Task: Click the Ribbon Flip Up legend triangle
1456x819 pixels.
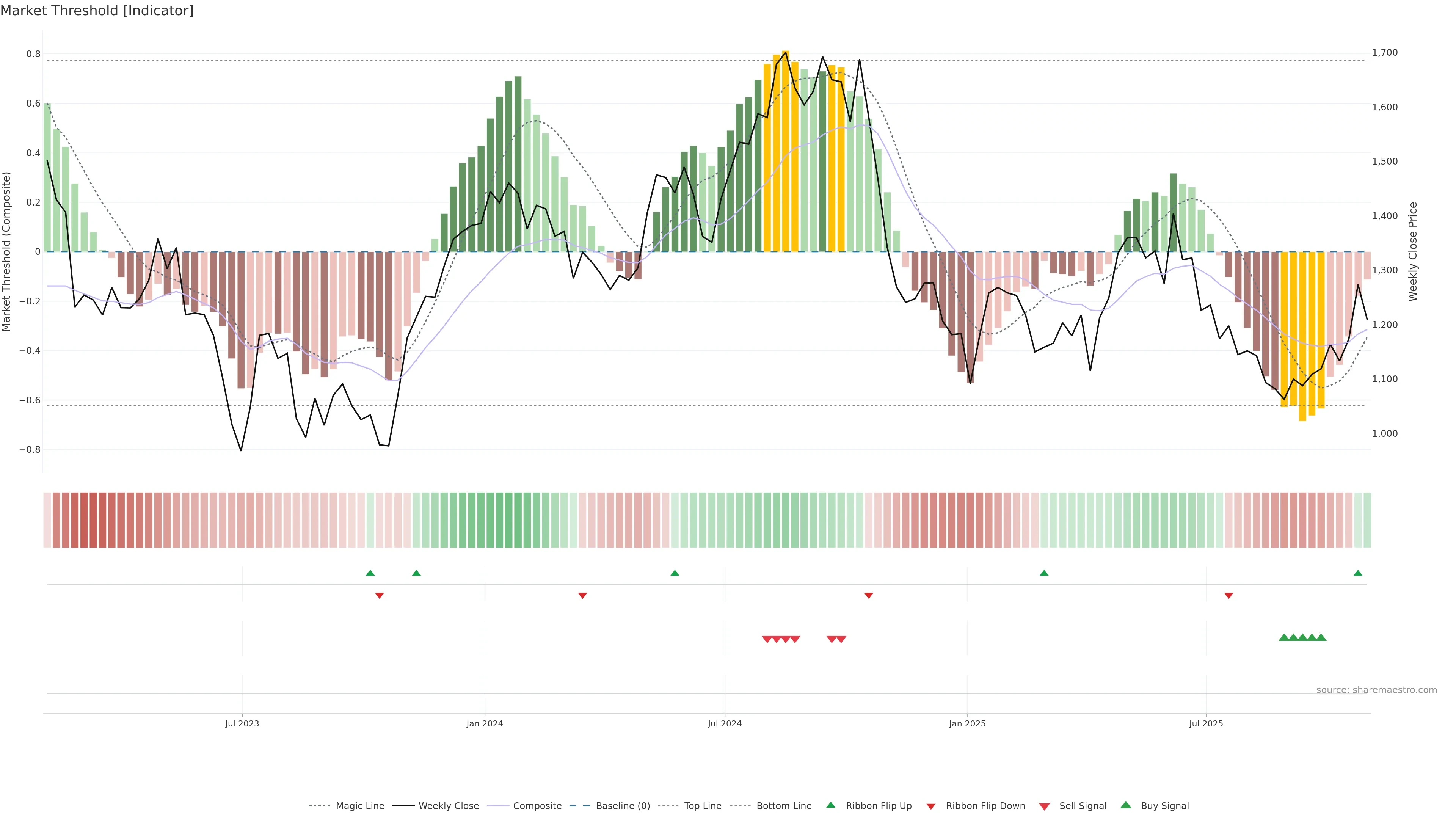Action: click(x=830, y=805)
